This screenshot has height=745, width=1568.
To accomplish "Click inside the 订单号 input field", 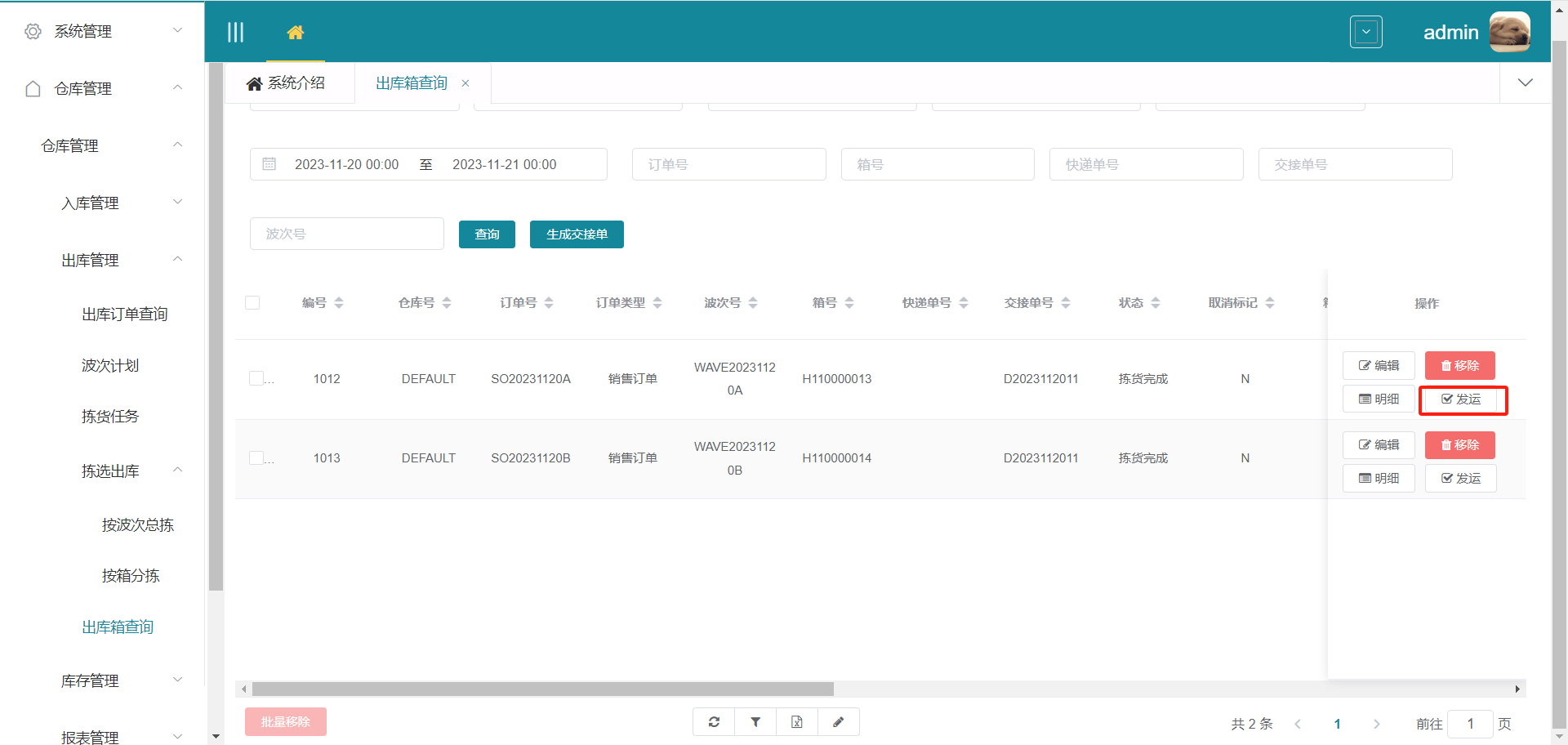I will pyautogui.click(x=728, y=164).
